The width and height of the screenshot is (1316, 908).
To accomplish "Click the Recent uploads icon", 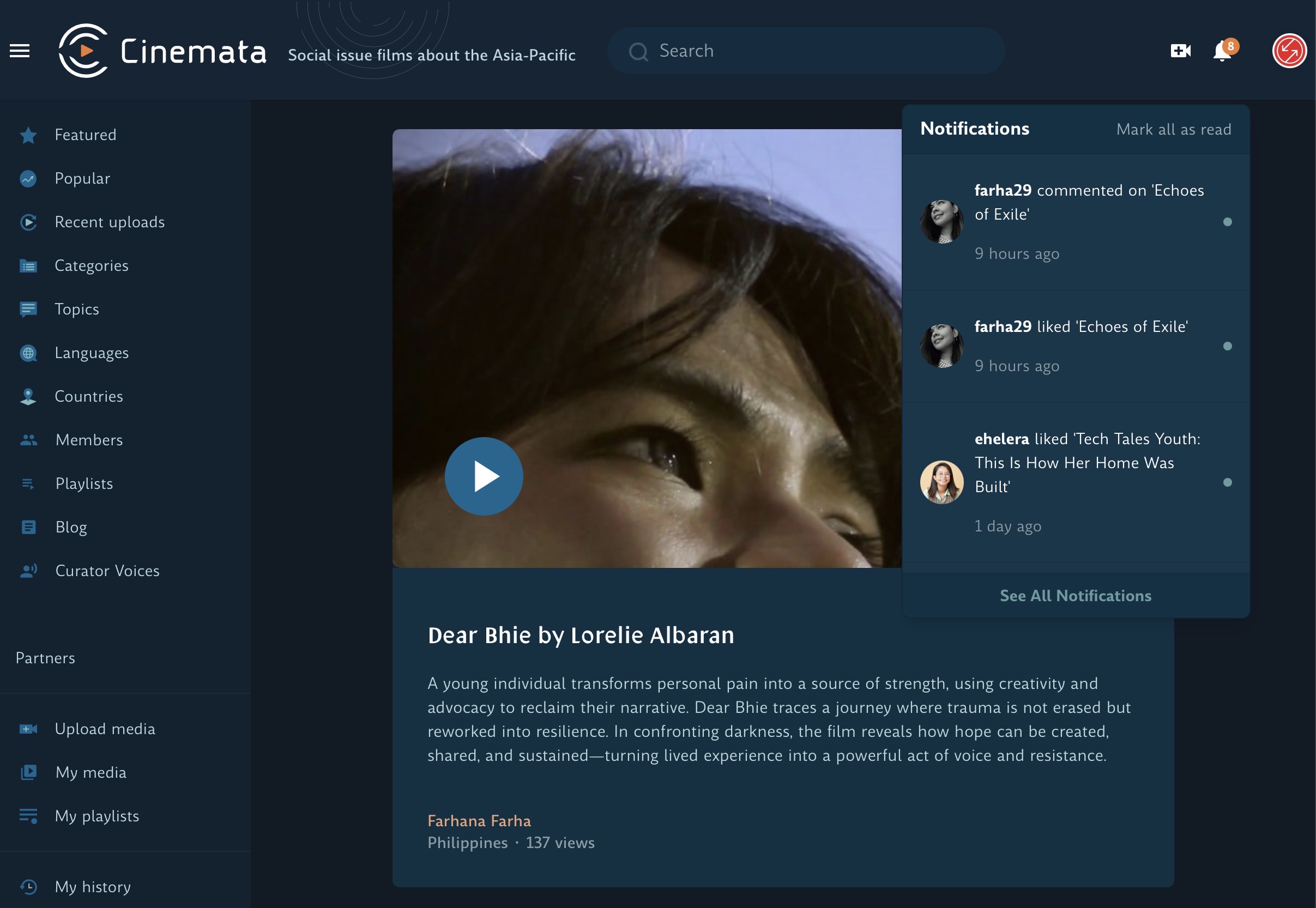I will pyautogui.click(x=28, y=222).
